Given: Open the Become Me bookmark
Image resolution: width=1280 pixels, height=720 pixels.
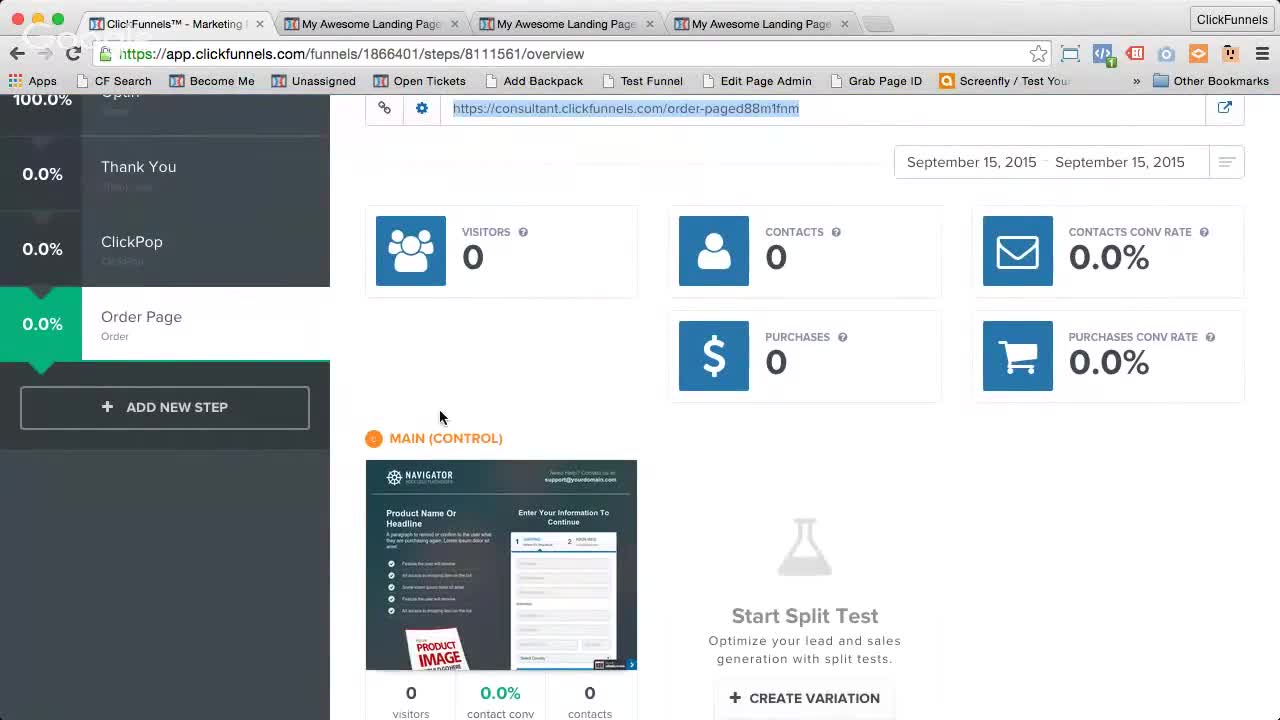Looking at the screenshot, I should point(212,81).
